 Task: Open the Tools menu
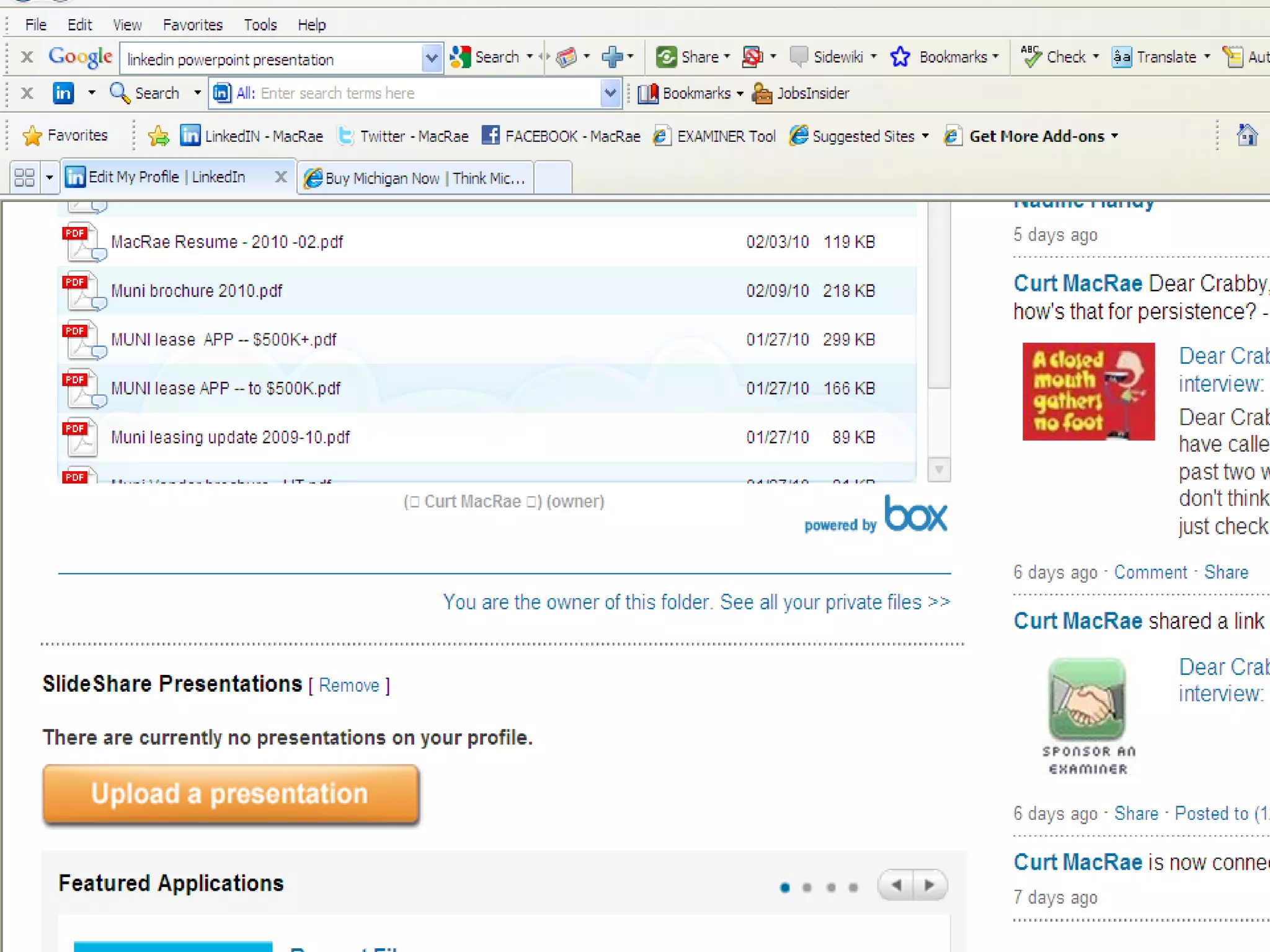[x=260, y=25]
